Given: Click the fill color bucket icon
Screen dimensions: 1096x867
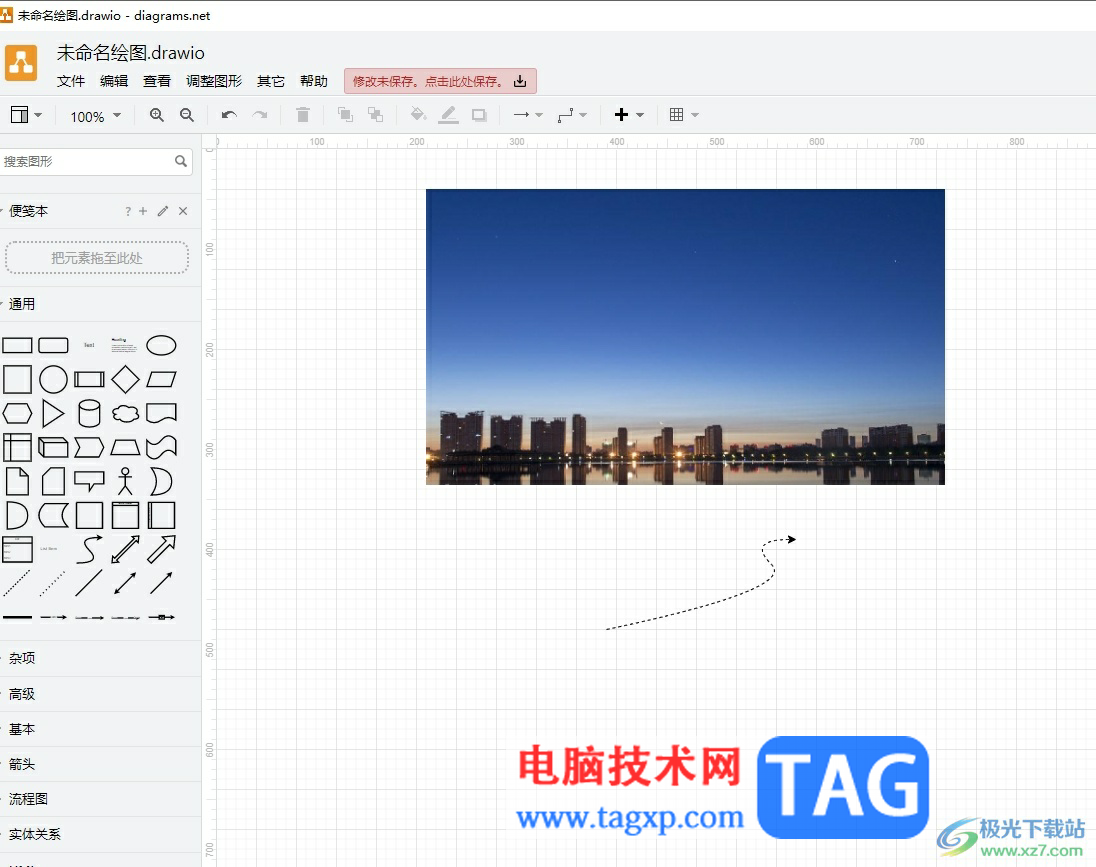Looking at the screenshot, I should coord(418,115).
